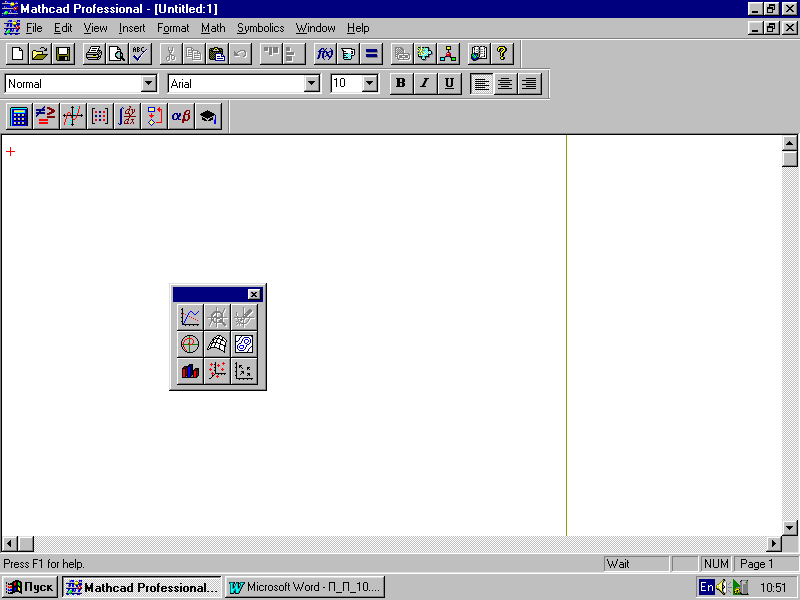Open Print Preview magnifier icon
800x600 pixels.
coord(117,54)
